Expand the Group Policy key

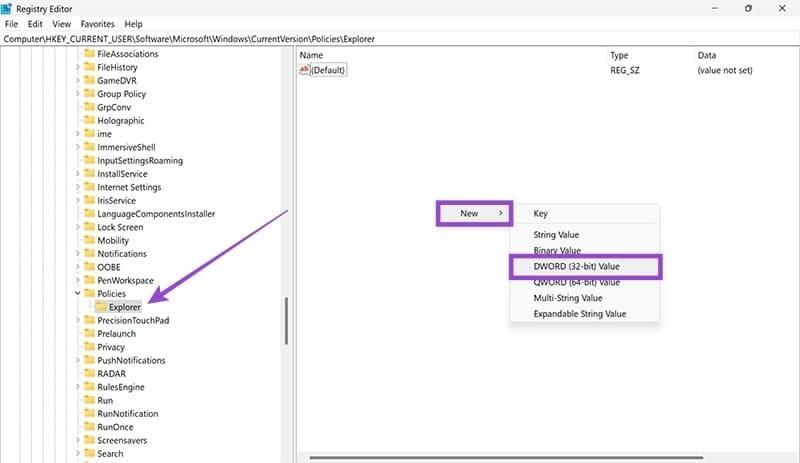[77, 94]
